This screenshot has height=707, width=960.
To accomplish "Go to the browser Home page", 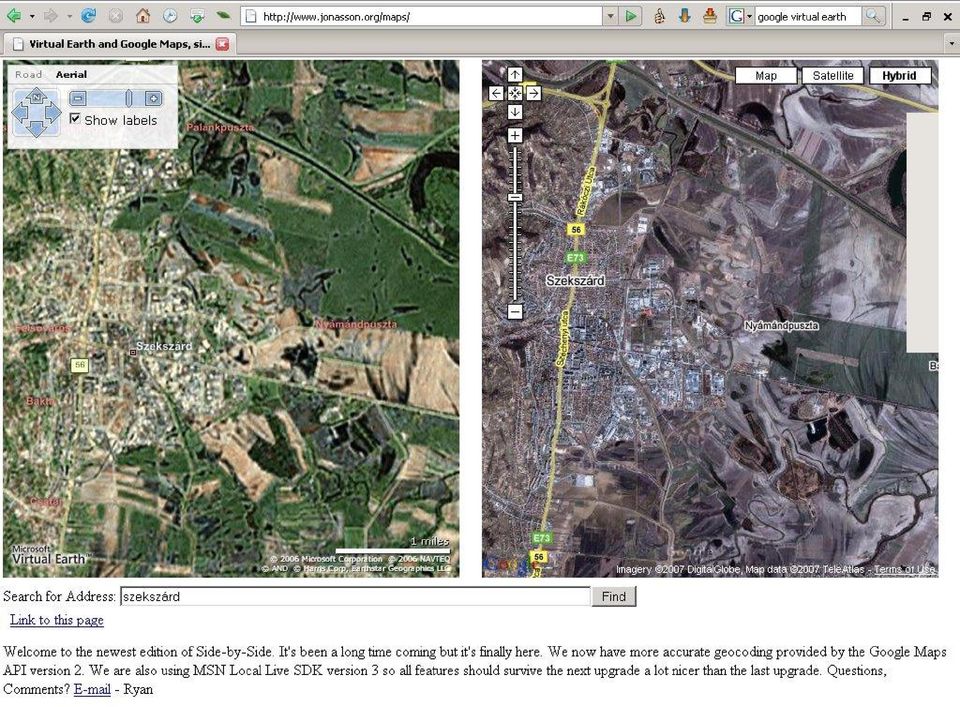I will click(143, 16).
